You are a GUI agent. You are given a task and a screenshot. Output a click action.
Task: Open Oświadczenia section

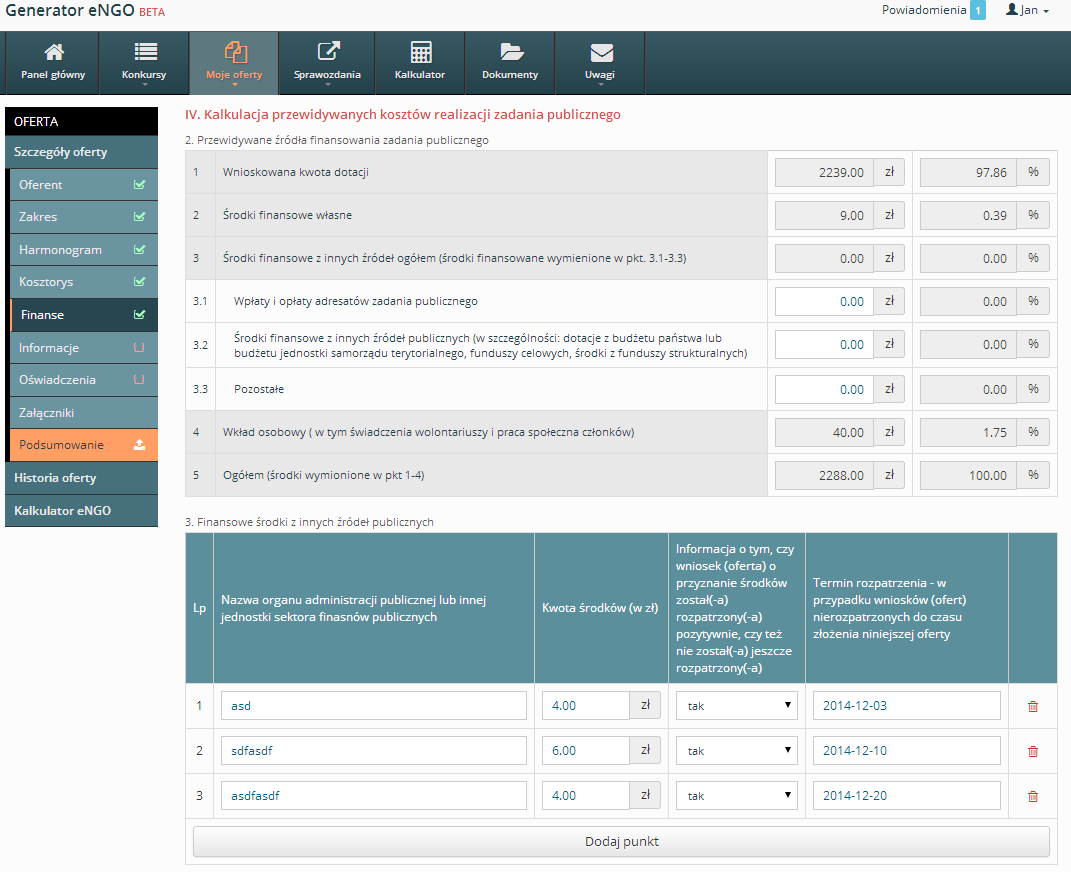[84, 380]
